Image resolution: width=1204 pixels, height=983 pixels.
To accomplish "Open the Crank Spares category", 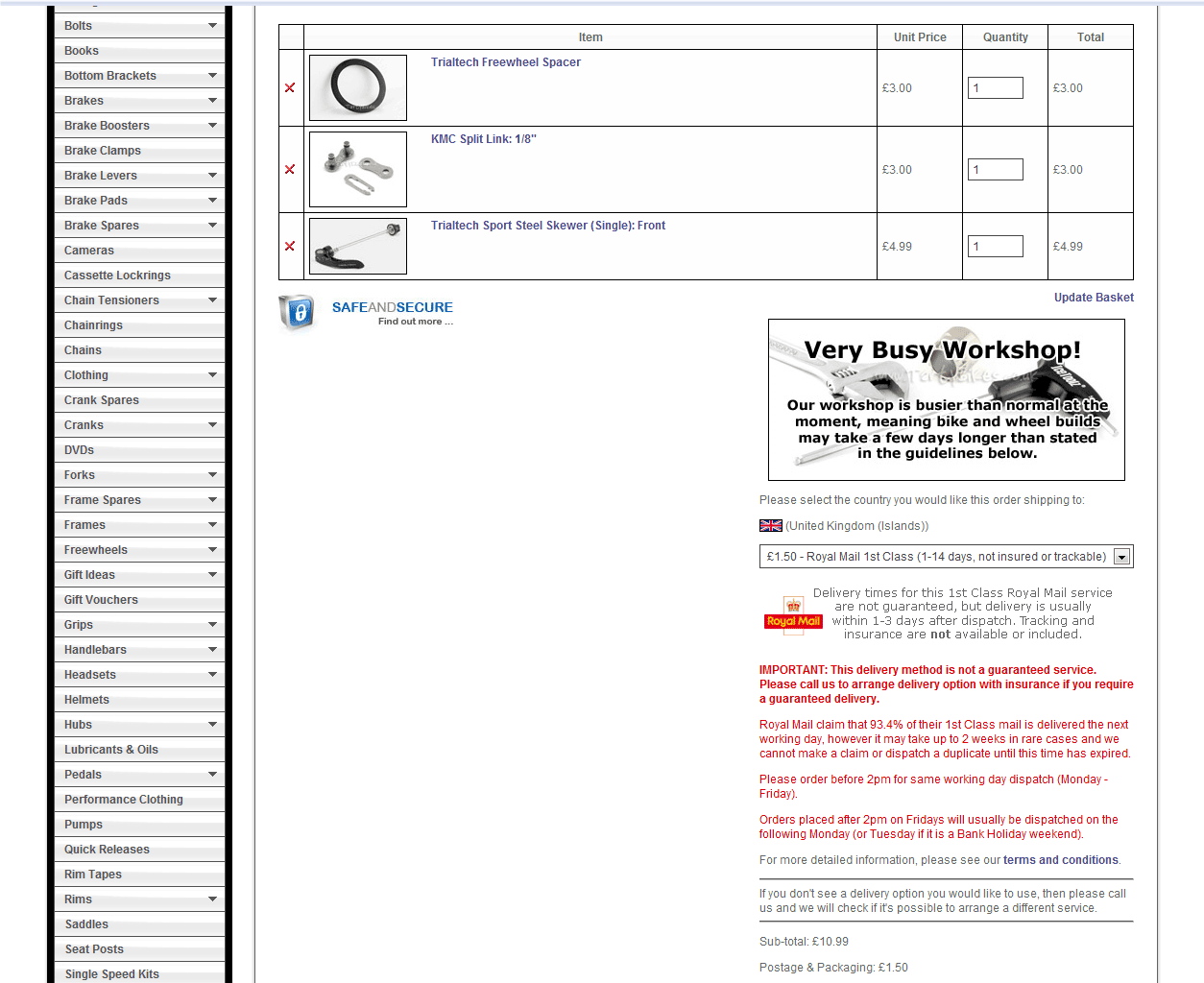I will click(x=140, y=400).
